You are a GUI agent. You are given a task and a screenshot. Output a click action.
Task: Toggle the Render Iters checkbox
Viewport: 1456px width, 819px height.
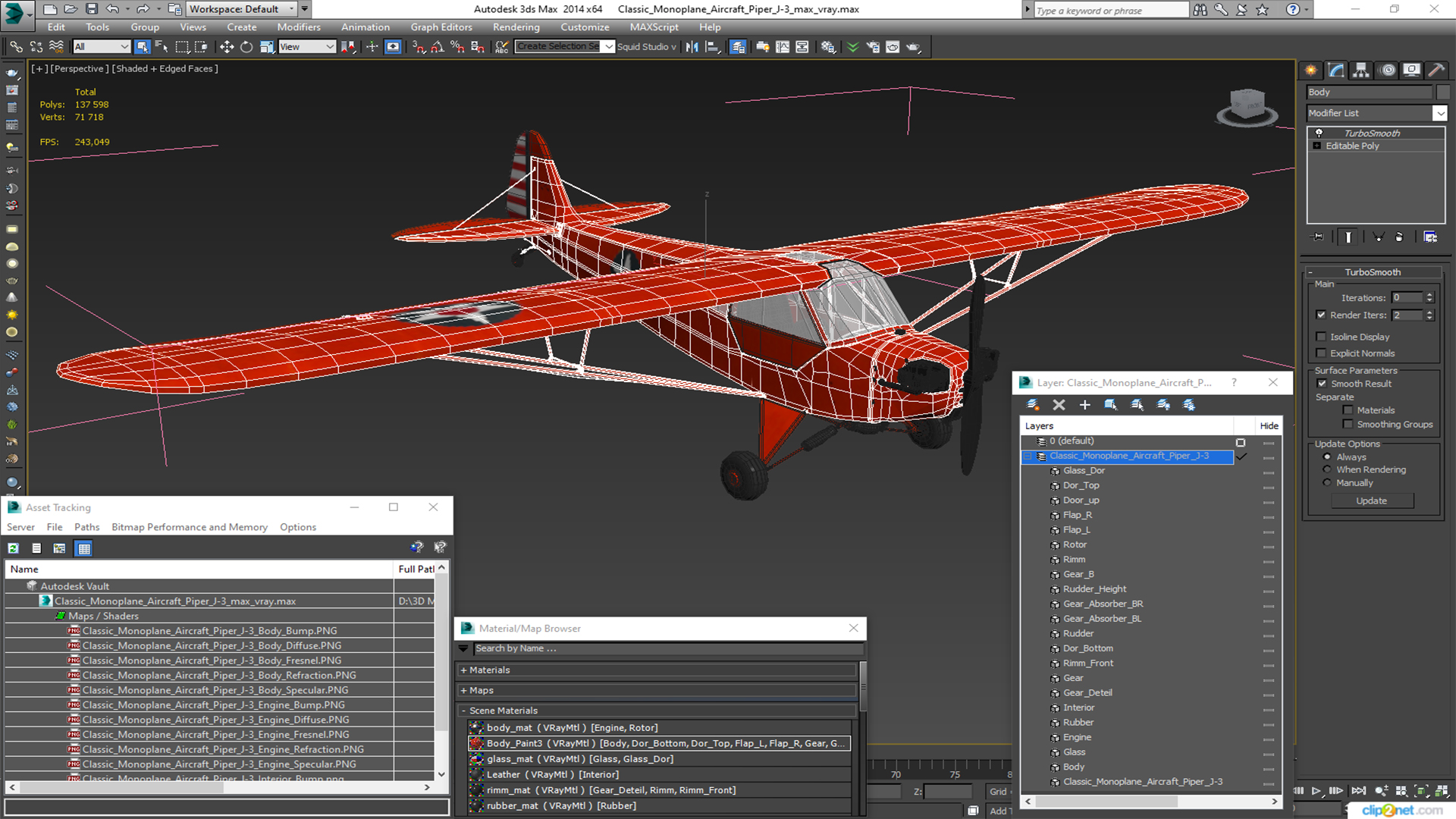click(x=1321, y=315)
